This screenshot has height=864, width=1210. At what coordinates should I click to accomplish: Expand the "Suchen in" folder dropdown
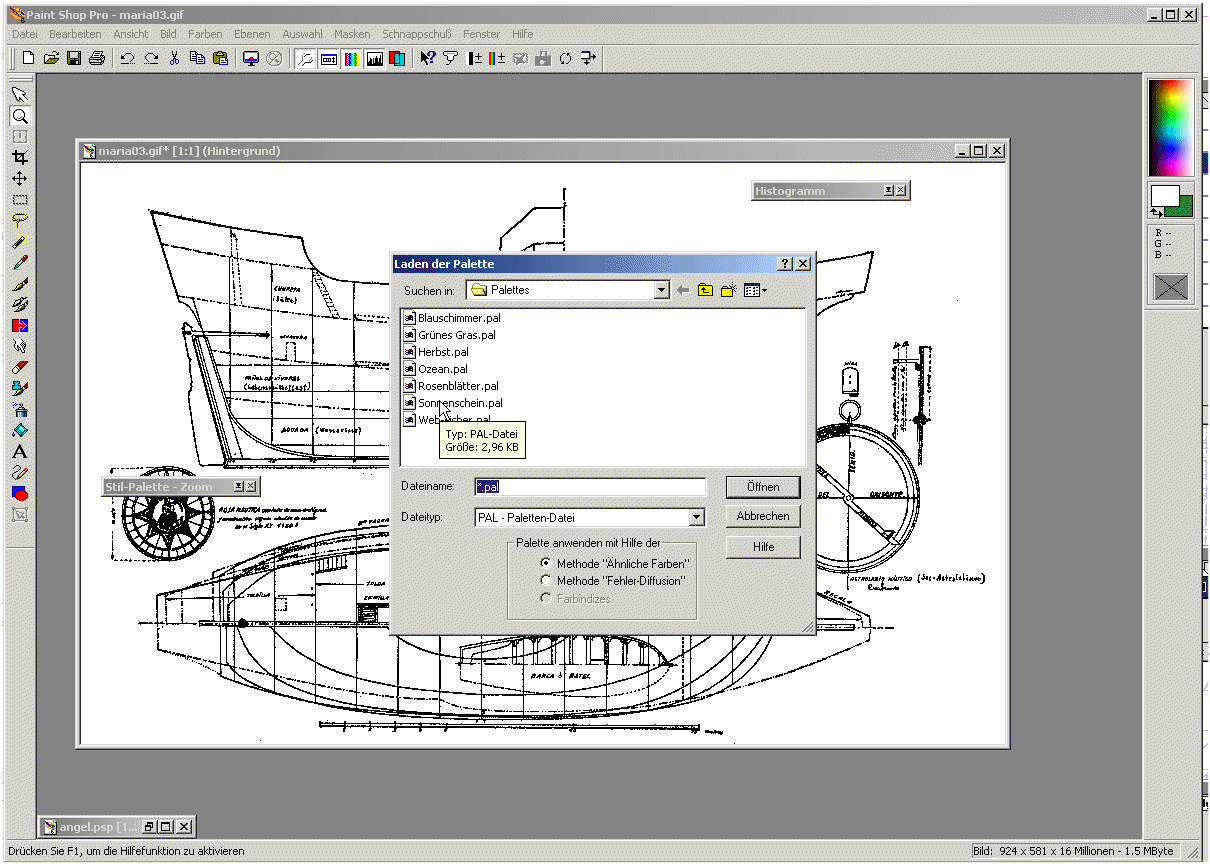pyautogui.click(x=661, y=290)
